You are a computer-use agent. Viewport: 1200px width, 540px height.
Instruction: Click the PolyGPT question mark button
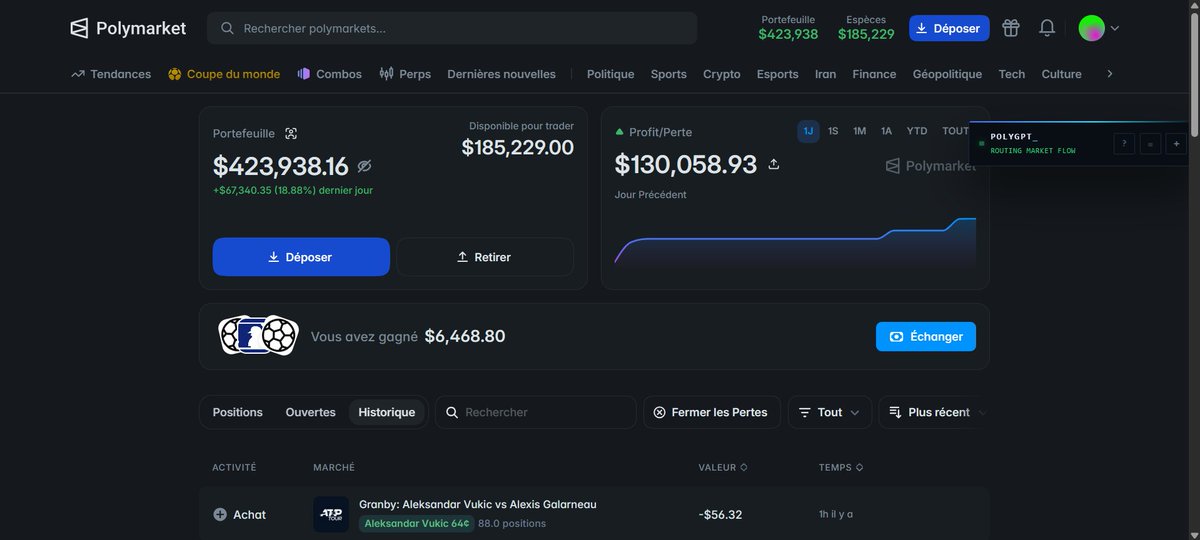(x=1124, y=144)
